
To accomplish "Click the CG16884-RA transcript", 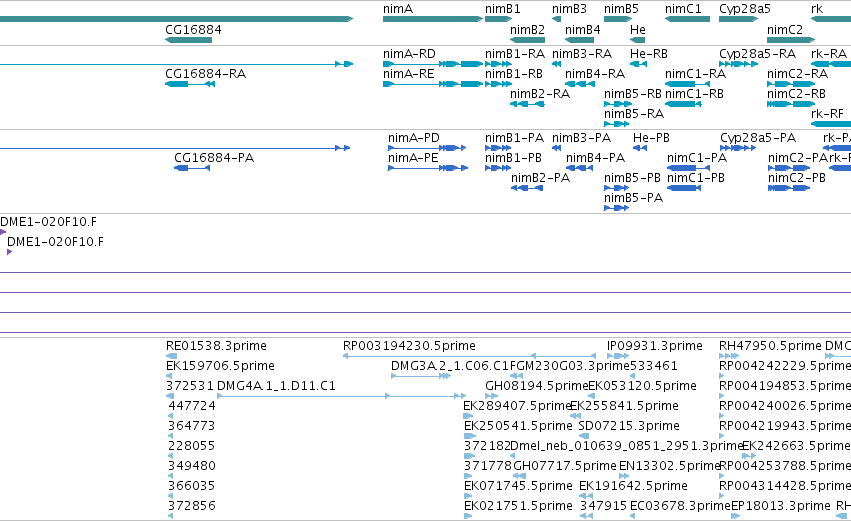I will (190, 84).
